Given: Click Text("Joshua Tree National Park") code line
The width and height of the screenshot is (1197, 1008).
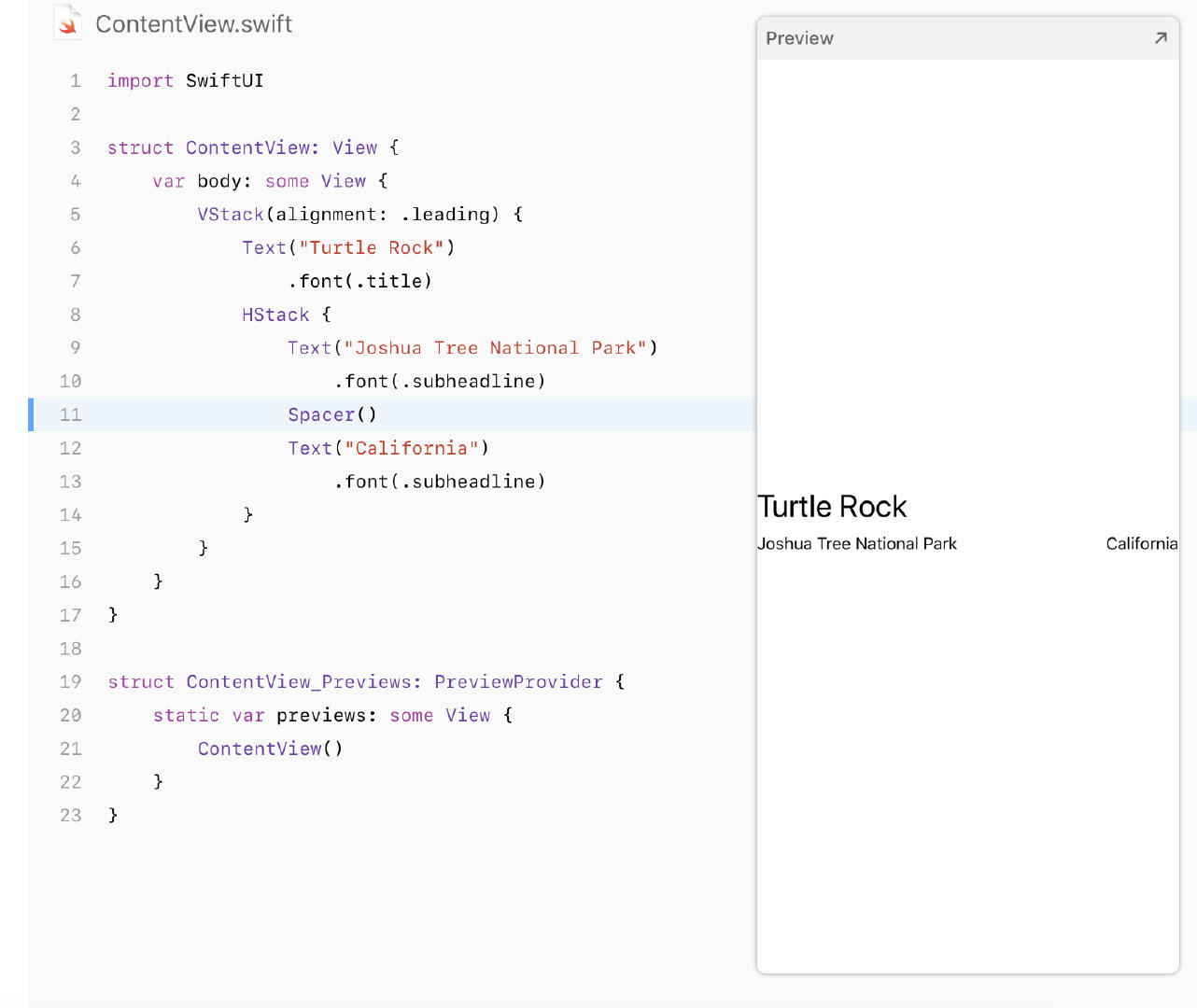Looking at the screenshot, I should click(472, 348).
